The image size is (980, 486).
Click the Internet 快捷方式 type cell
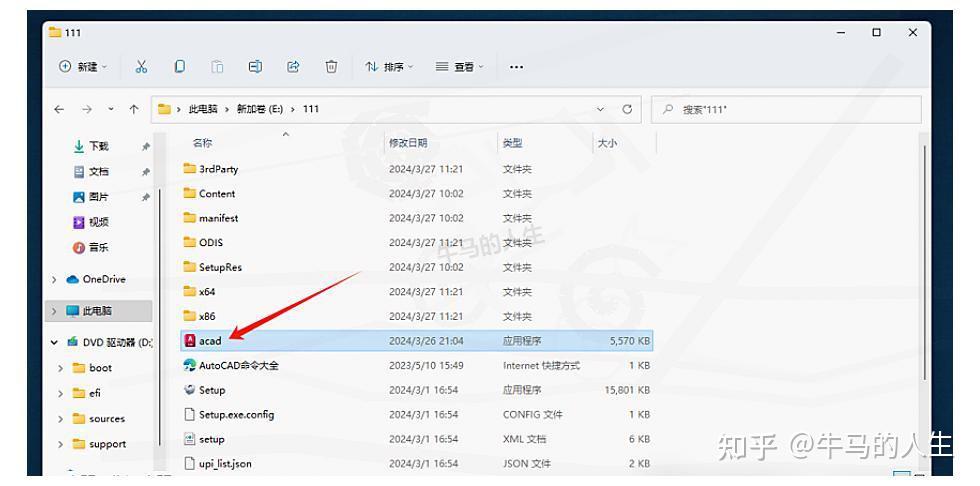point(541,365)
